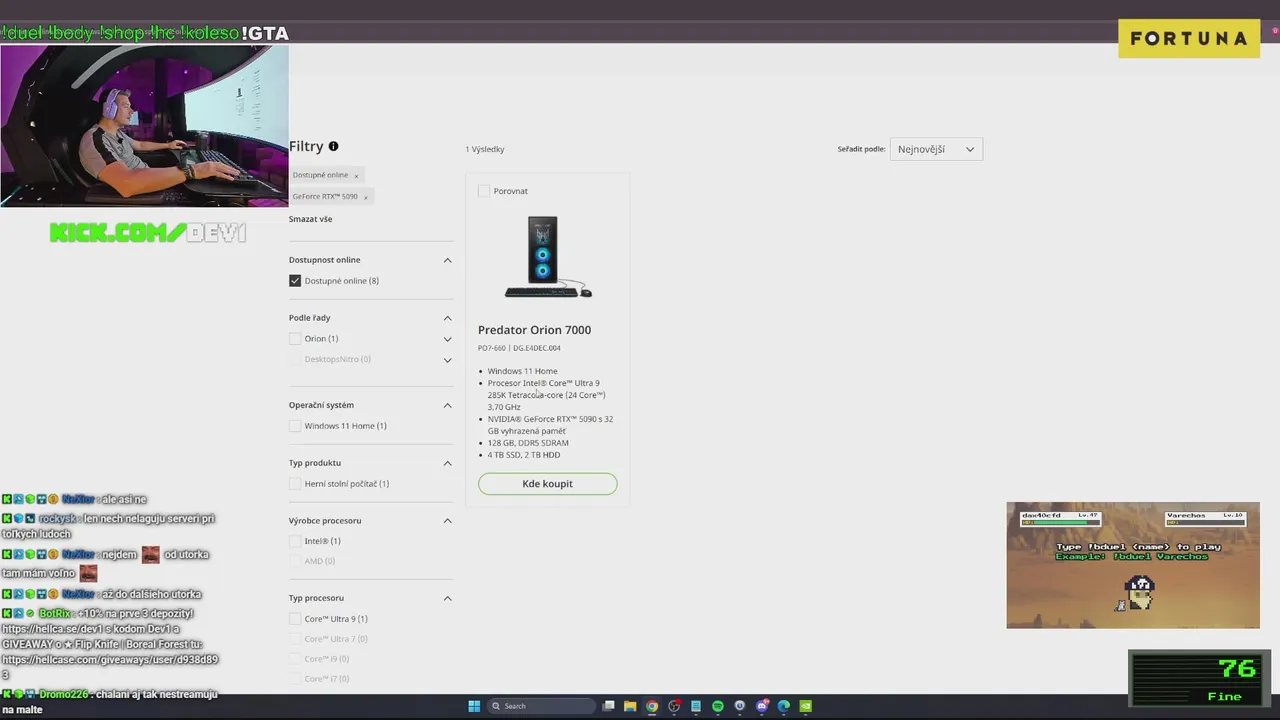The width and height of the screenshot is (1280, 720).
Task: Check 'Herní stolní počítač (1)' filter
Action: (x=295, y=484)
